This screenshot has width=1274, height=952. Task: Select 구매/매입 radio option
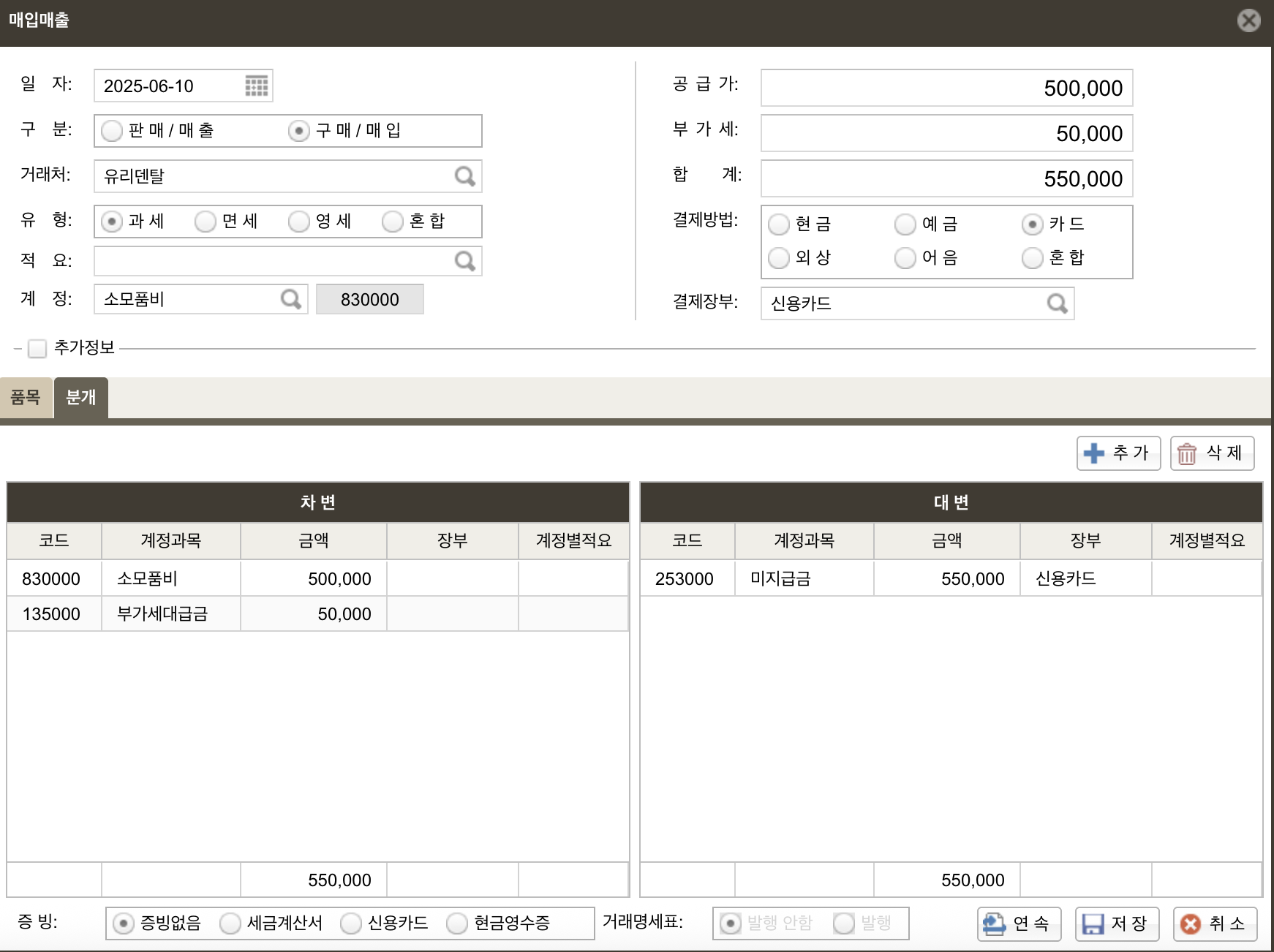299,131
